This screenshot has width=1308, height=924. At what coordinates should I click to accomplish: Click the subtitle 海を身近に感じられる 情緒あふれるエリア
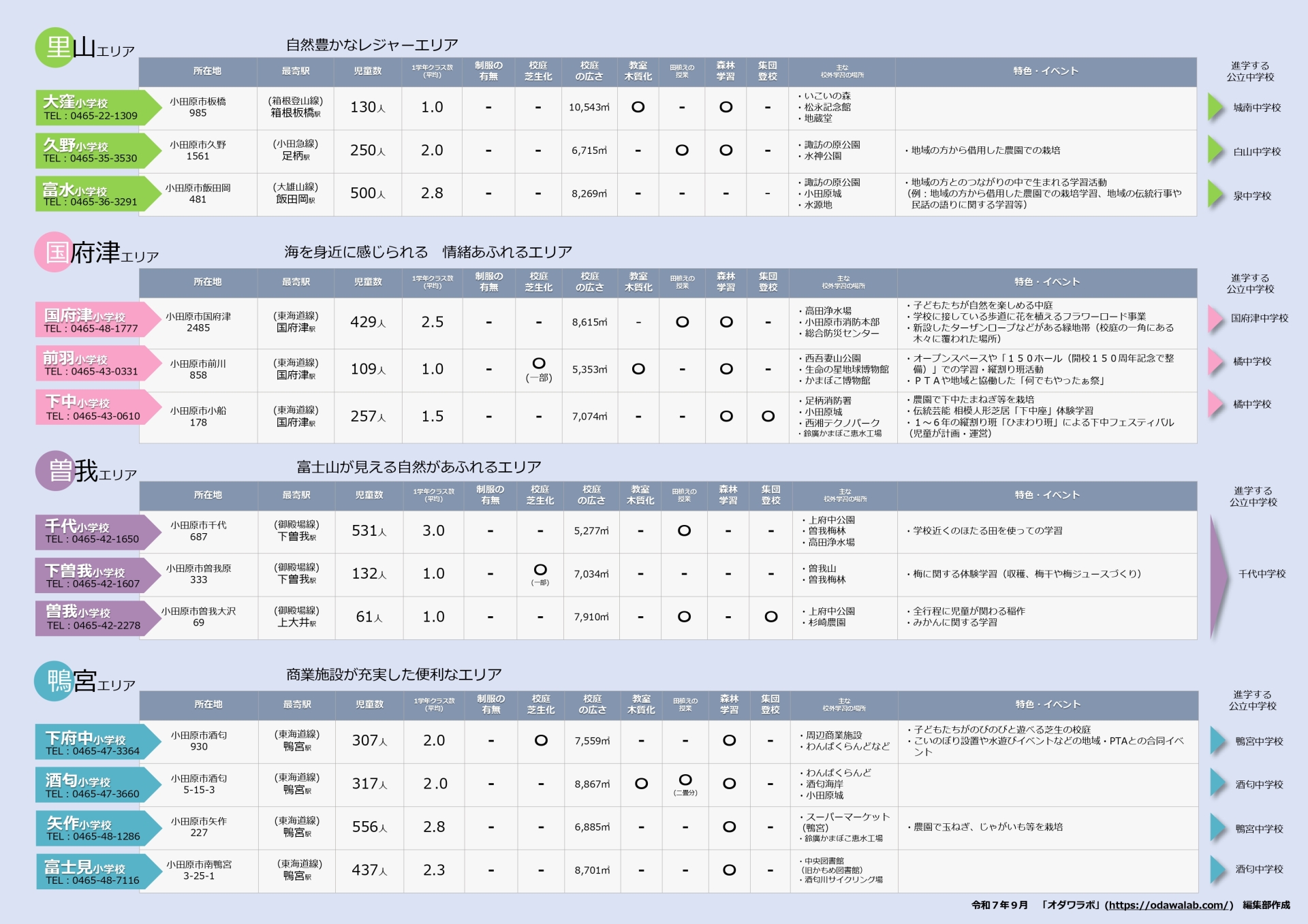429,252
